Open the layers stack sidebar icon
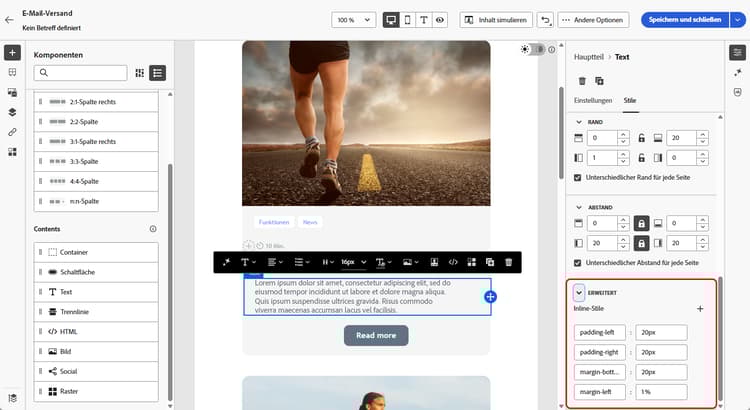This screenshot has width=750, height=410. coord(12,112)
